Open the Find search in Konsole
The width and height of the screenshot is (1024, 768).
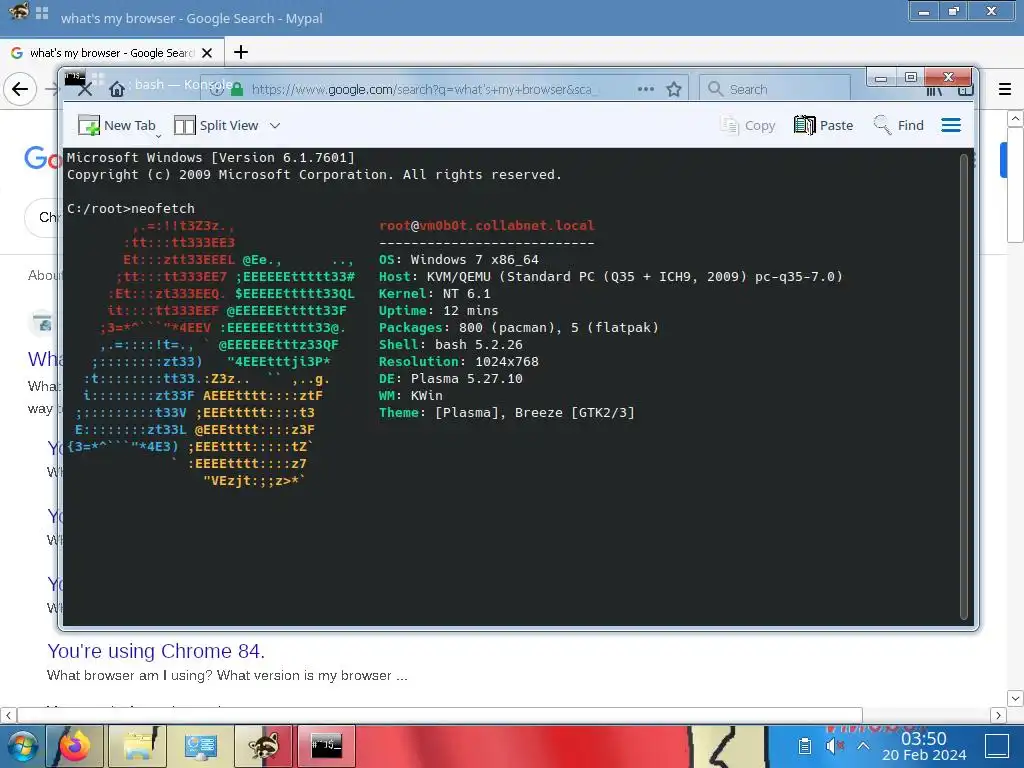coord(899,125)
